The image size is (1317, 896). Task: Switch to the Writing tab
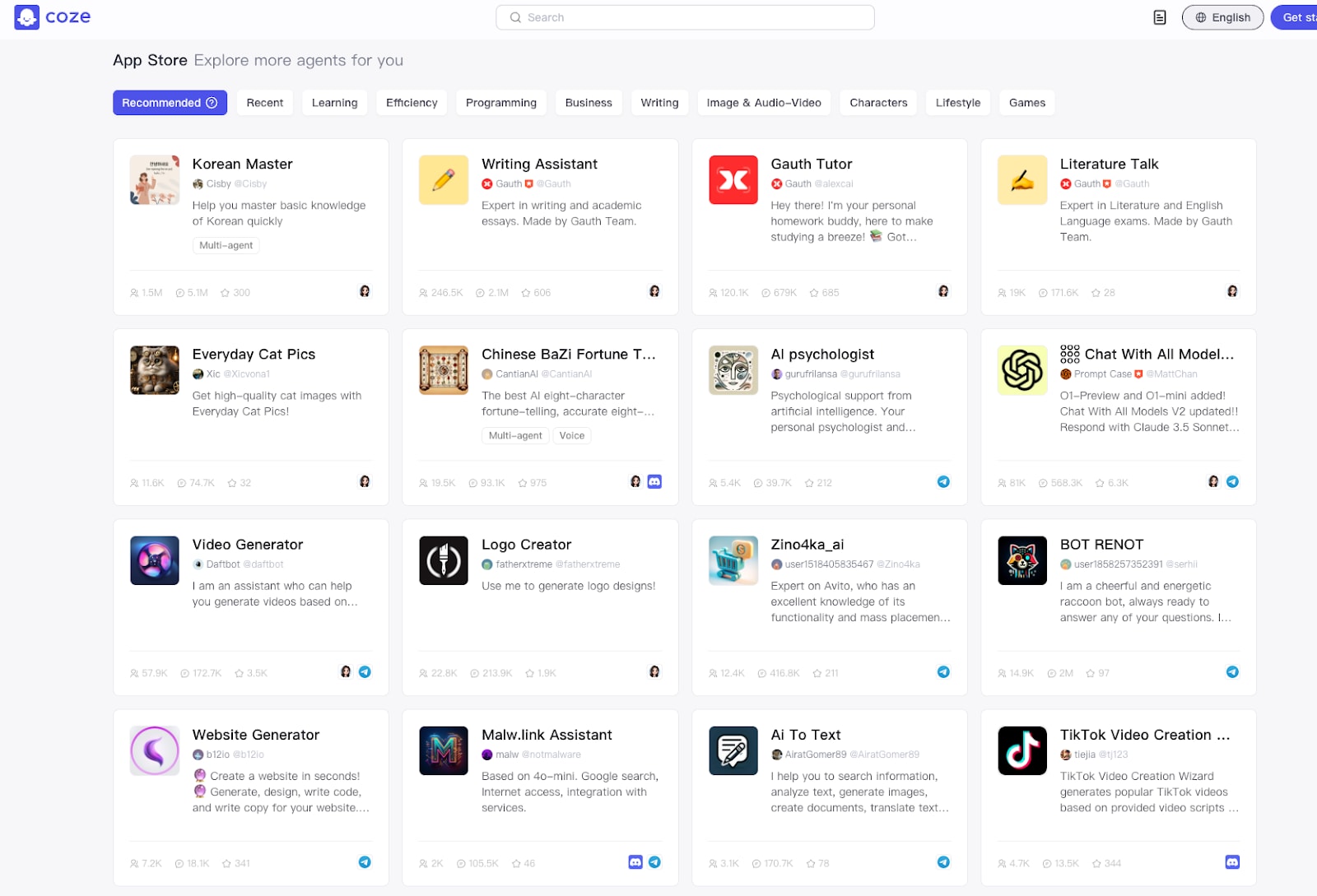[x=660, y=103]
